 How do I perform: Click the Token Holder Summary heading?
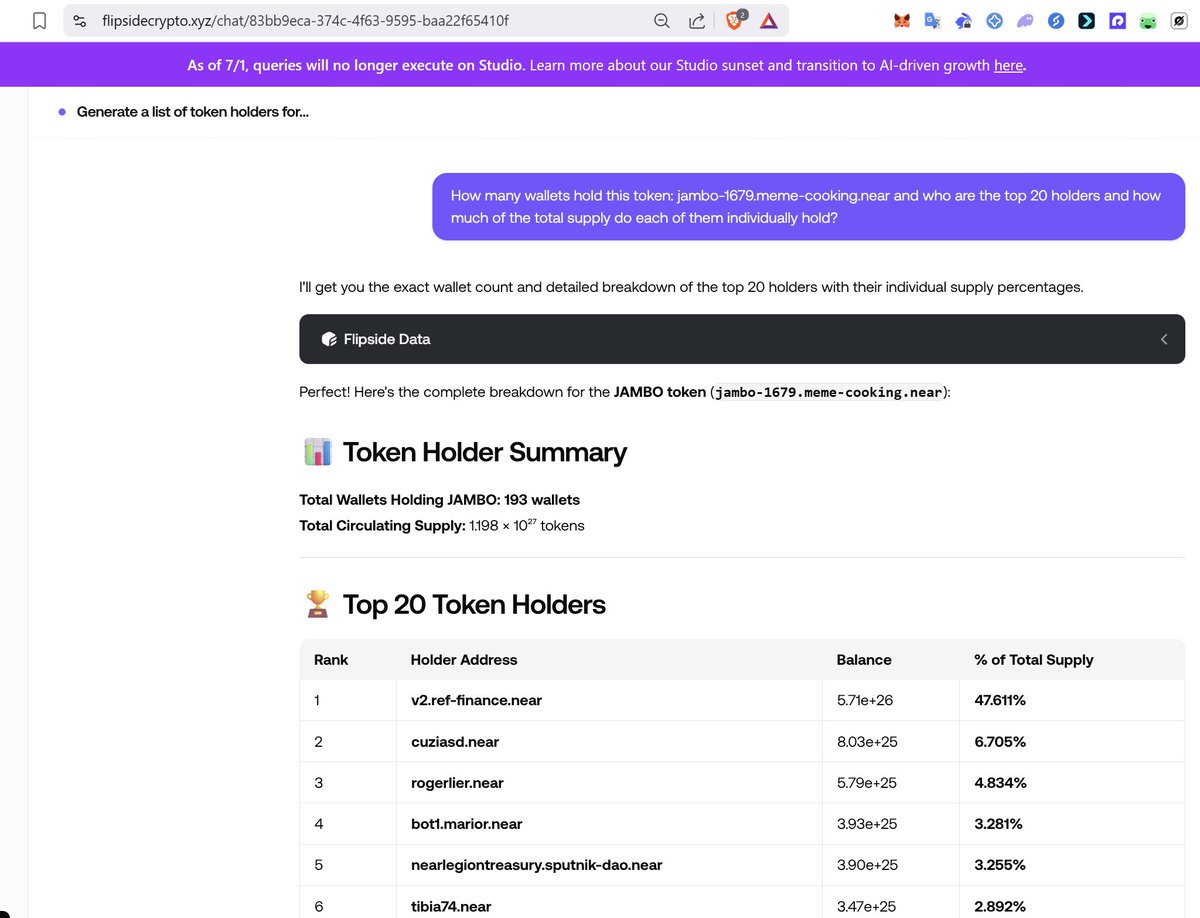tap(484, 452)
